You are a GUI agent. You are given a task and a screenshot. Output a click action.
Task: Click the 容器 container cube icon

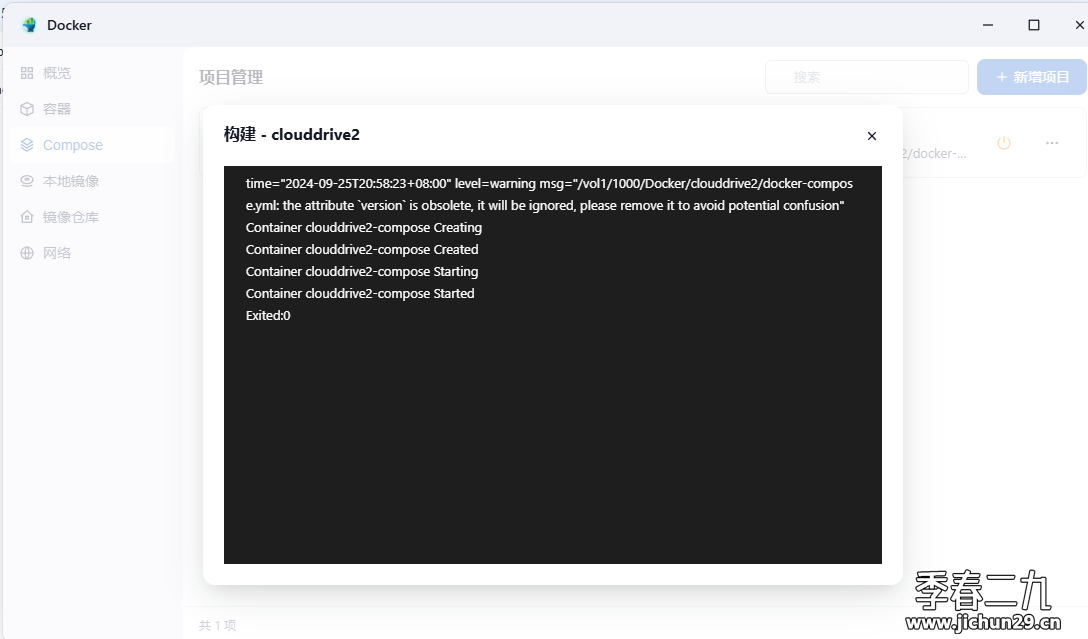(27, 109)
